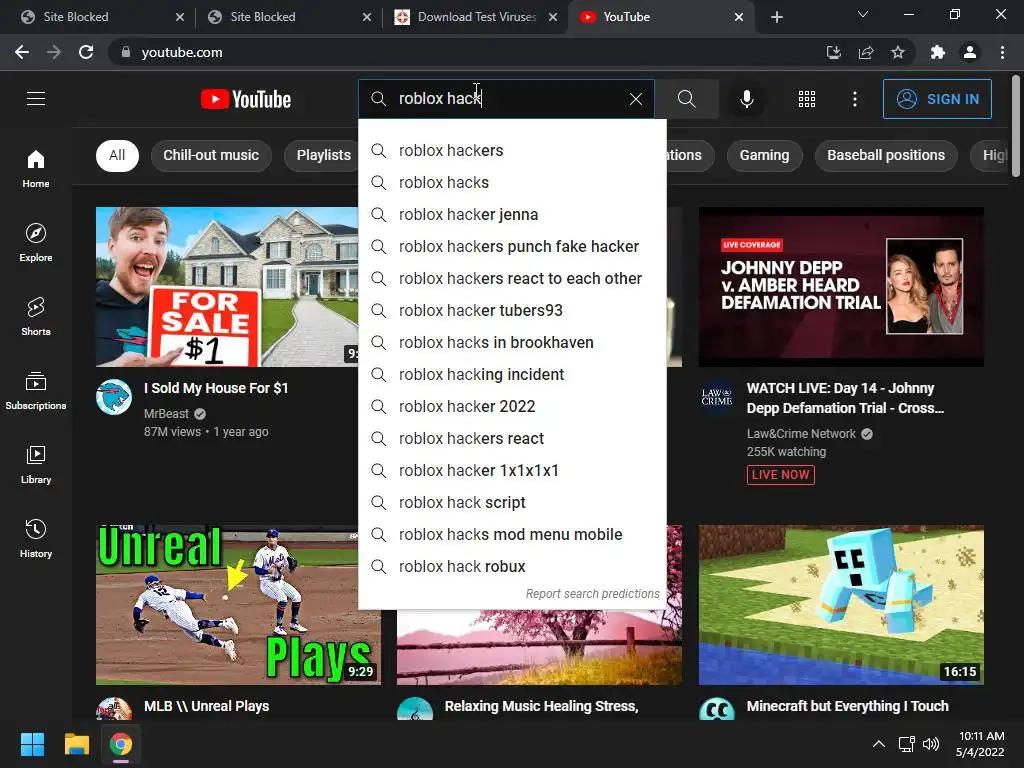Open the Law&Crime Network channel link

pos(801,434)
